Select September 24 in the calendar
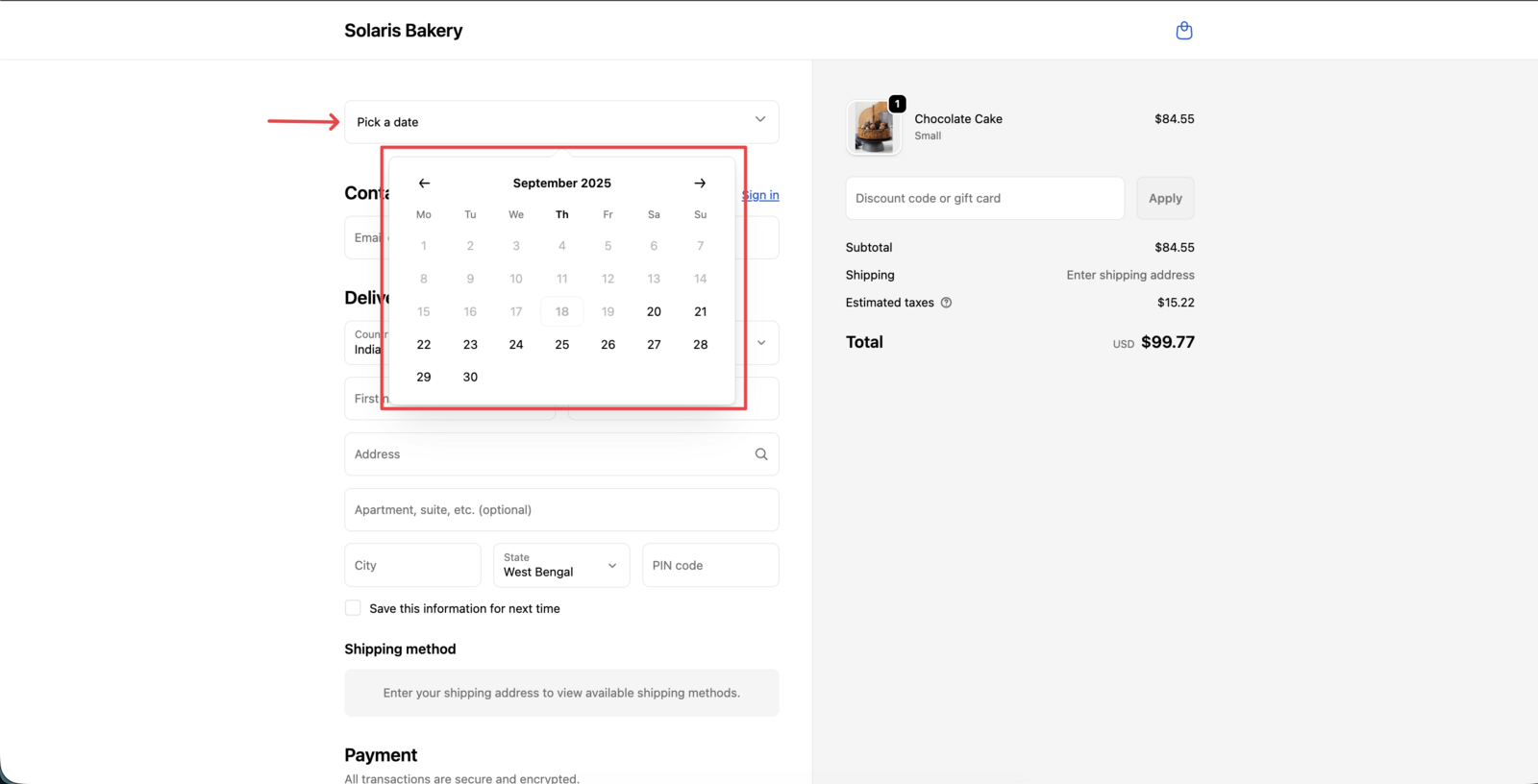The height and width of the screenshot is (784, 1538). click(x=516, y=344)
